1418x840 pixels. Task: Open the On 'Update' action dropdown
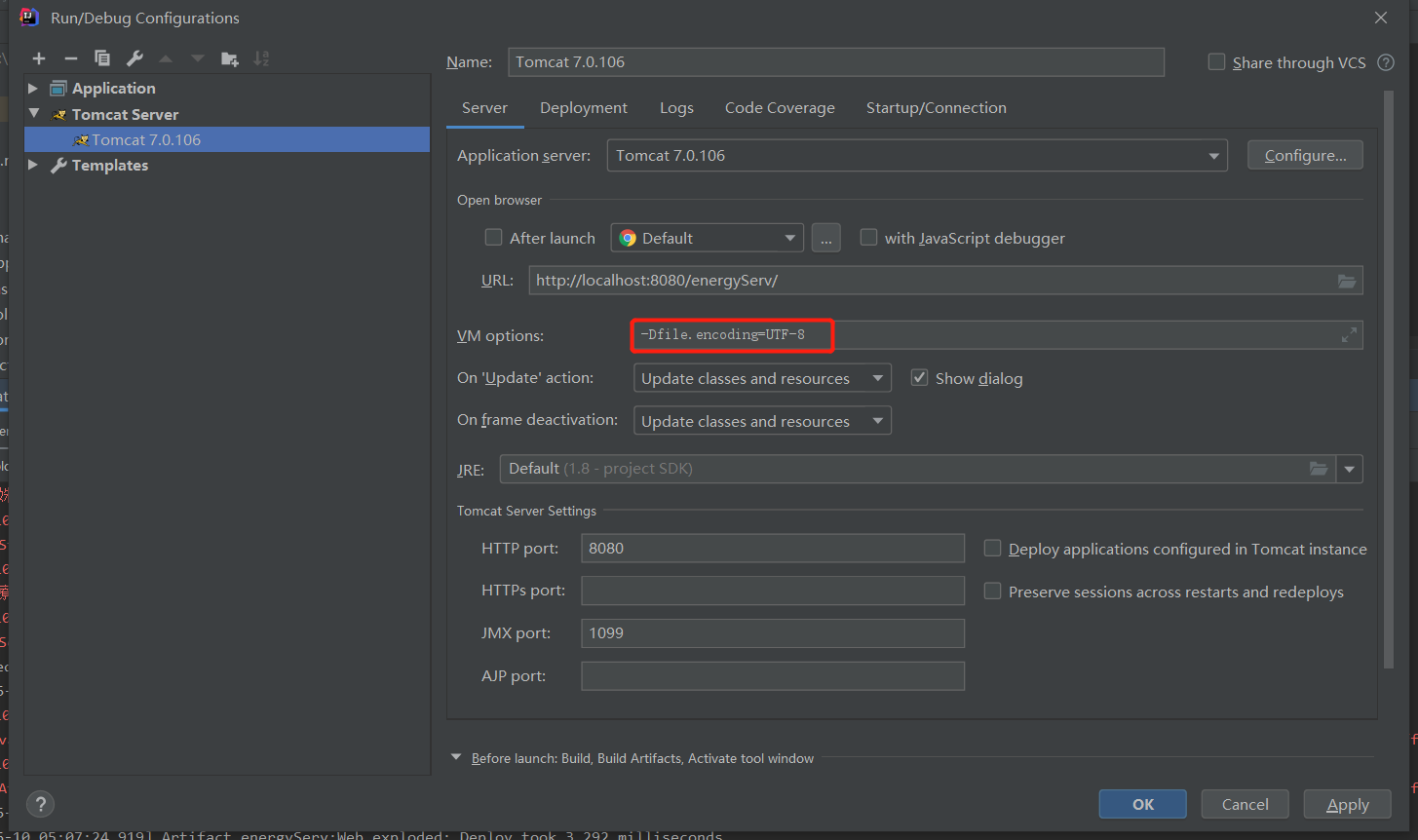point(762,378)
